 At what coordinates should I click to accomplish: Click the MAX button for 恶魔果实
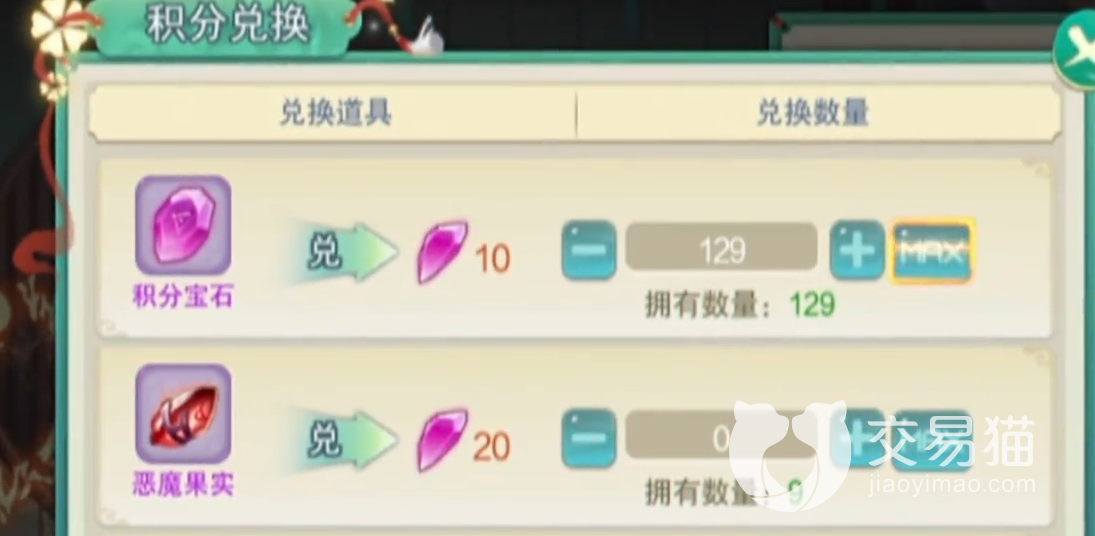coord(933,439)
